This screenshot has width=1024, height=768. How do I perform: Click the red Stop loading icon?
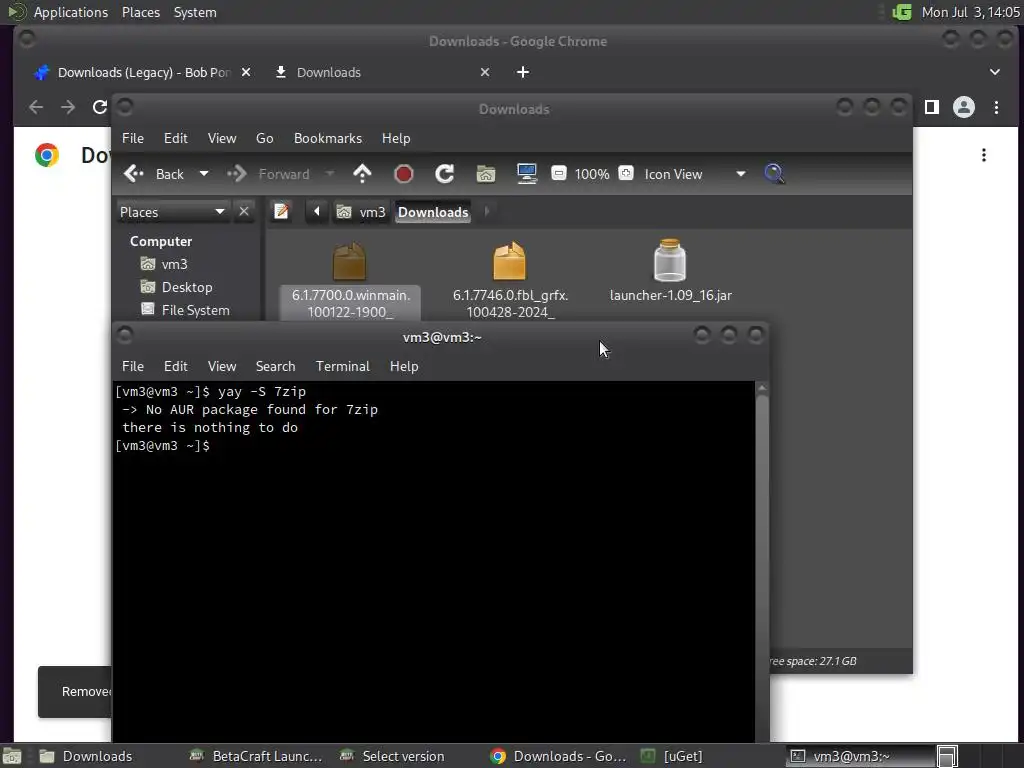(x=404, y=174)
